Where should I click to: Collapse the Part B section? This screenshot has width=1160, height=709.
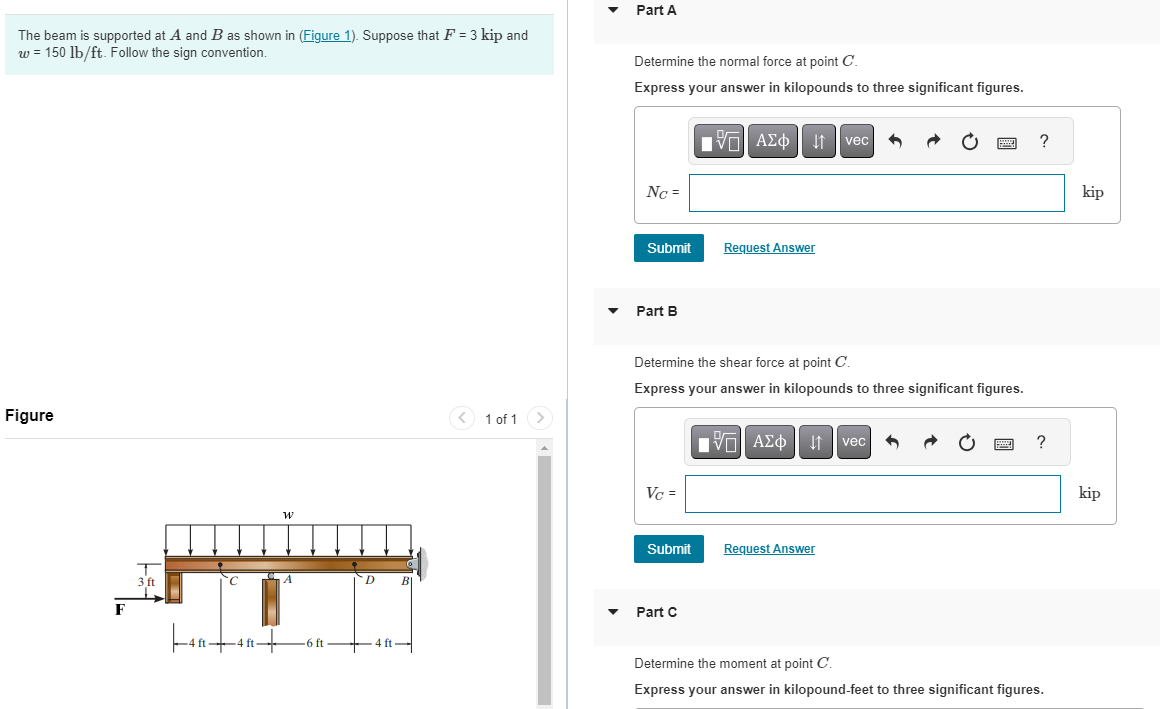612,311
